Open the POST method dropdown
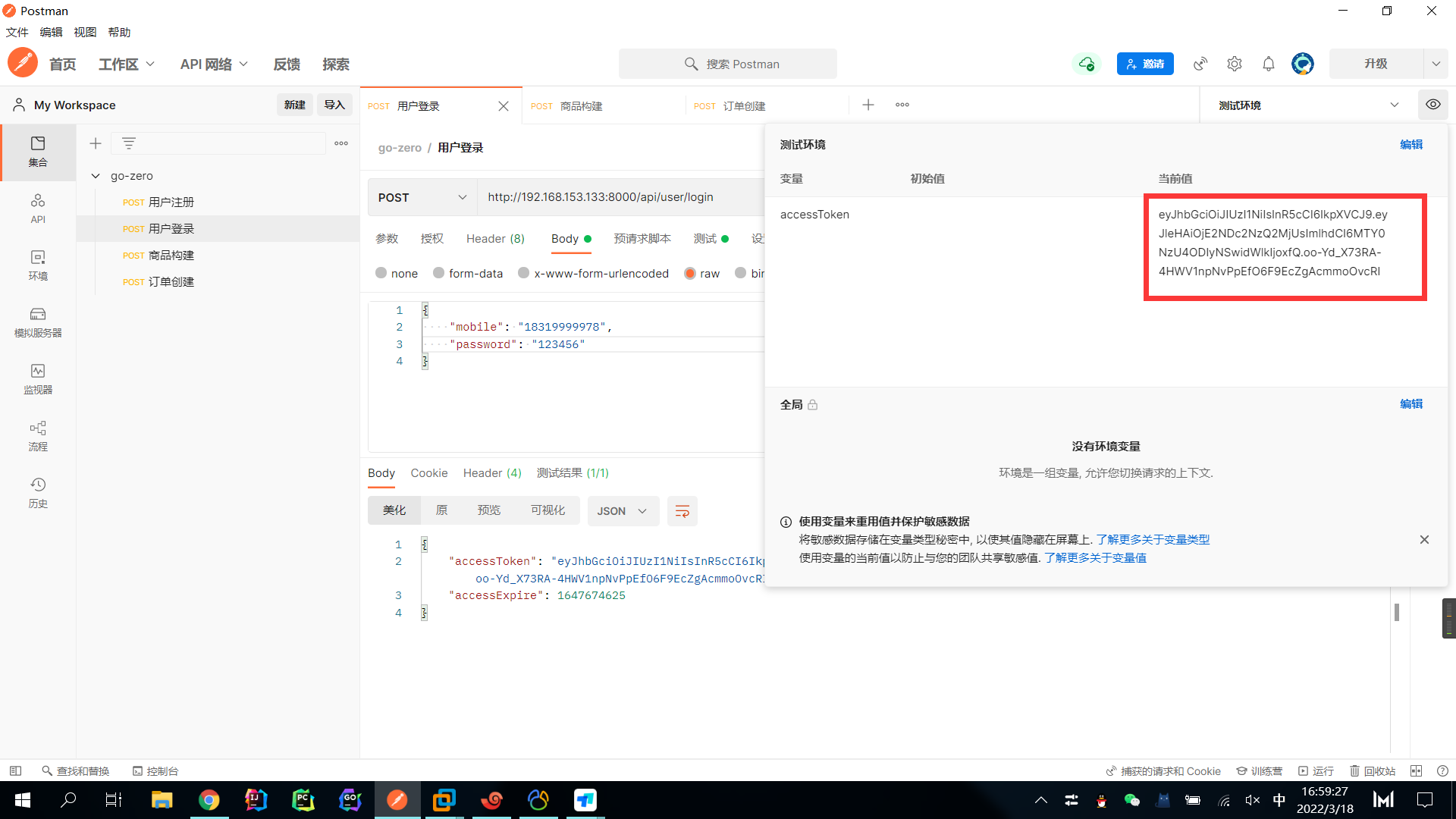 tap(422, 197)
